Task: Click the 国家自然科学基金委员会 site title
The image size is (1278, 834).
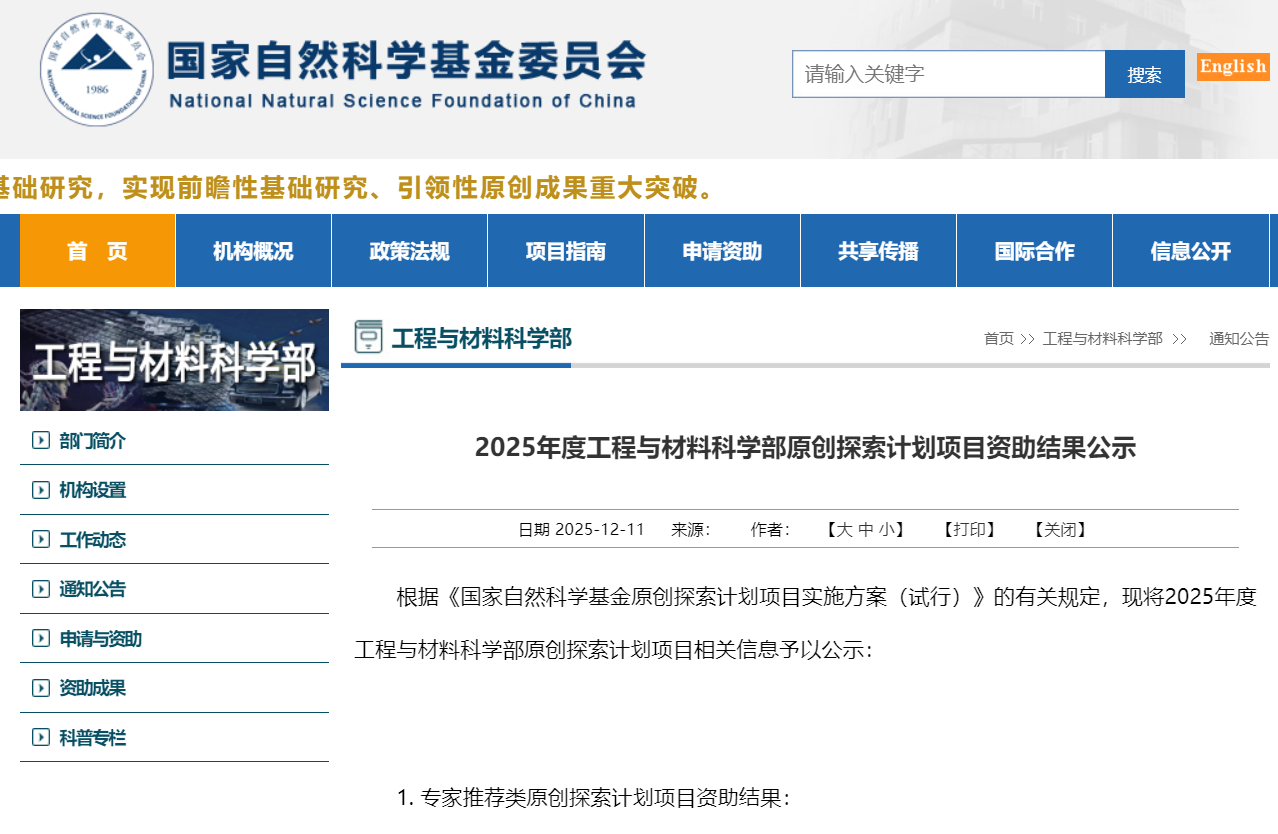Action: click(405, 60)
